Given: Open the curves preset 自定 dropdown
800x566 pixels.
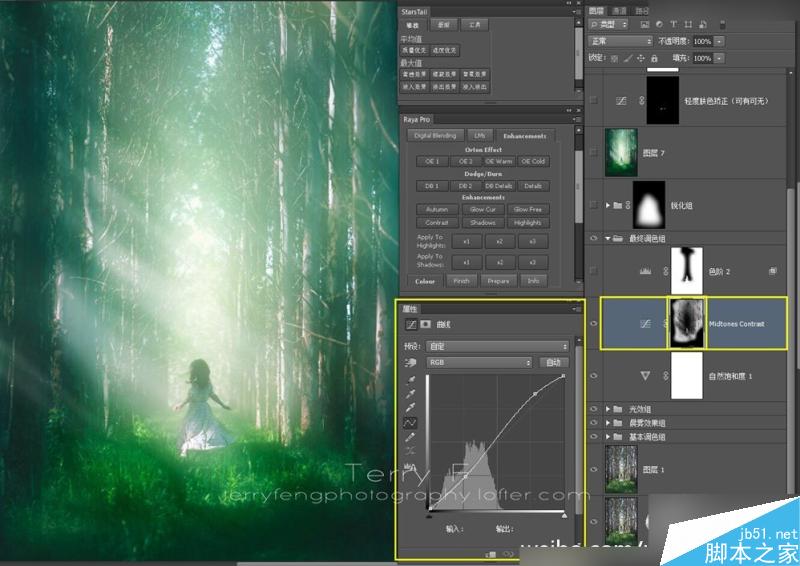Looking at the screenshot, I should click(497, 346).
